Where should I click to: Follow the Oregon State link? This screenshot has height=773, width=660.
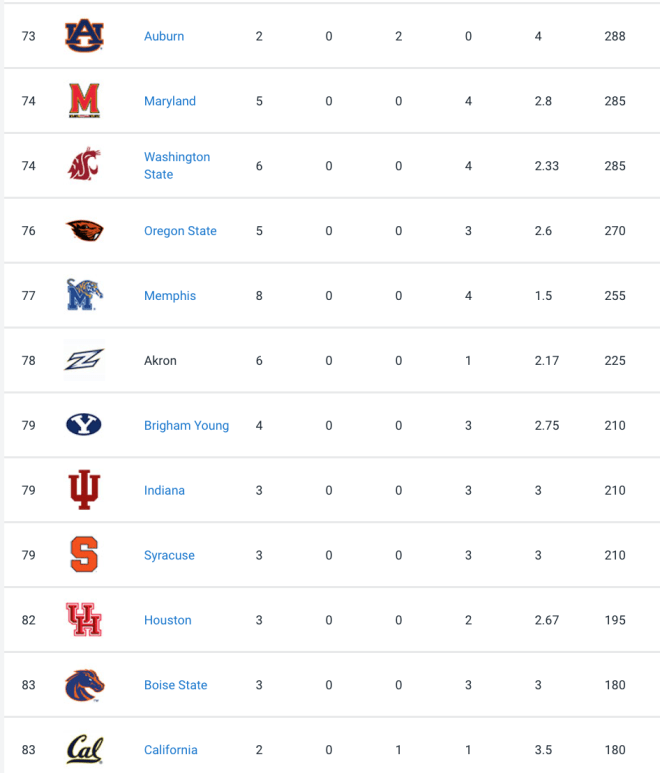point(180,231)
